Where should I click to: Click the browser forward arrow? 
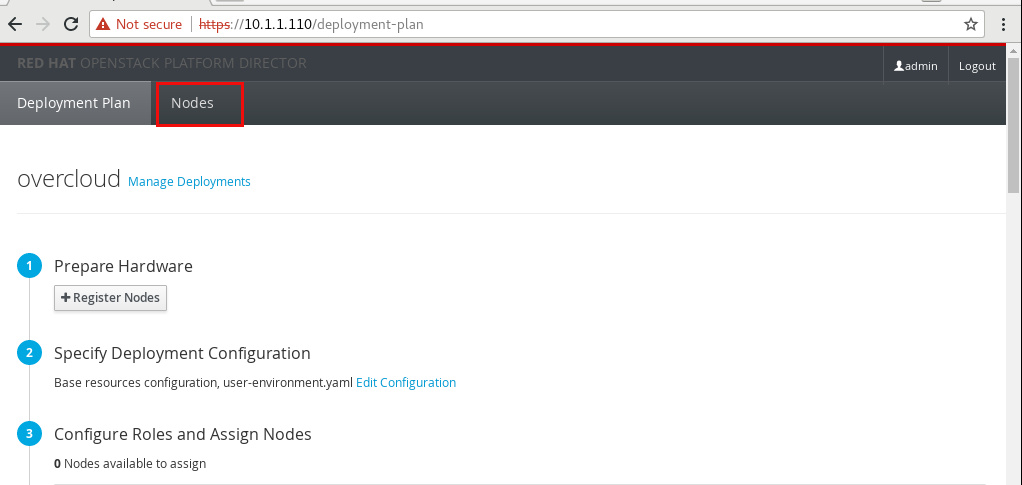43,25
